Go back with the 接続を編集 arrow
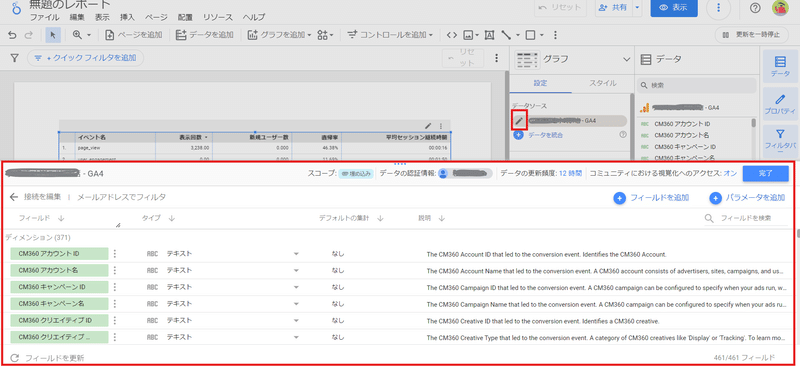 point(13,197)
